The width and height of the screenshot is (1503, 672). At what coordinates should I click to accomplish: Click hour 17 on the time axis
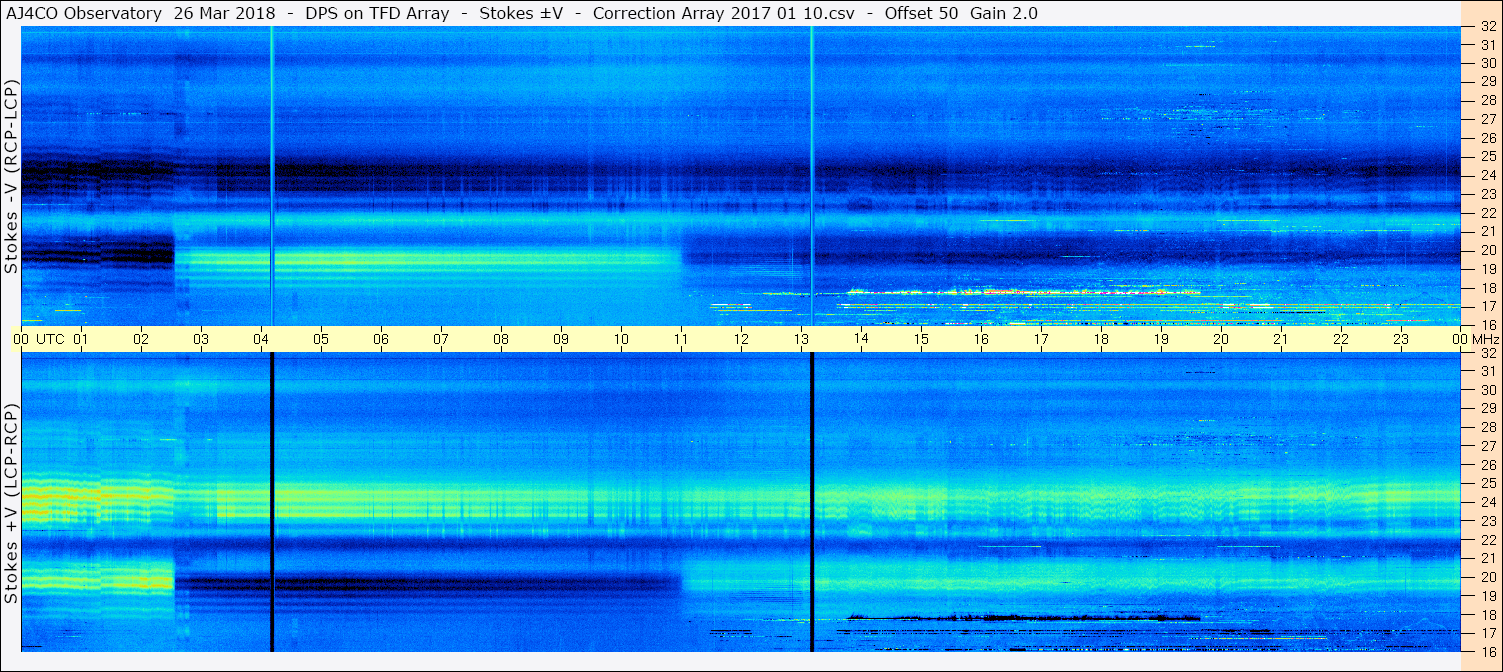(1041, 339)
